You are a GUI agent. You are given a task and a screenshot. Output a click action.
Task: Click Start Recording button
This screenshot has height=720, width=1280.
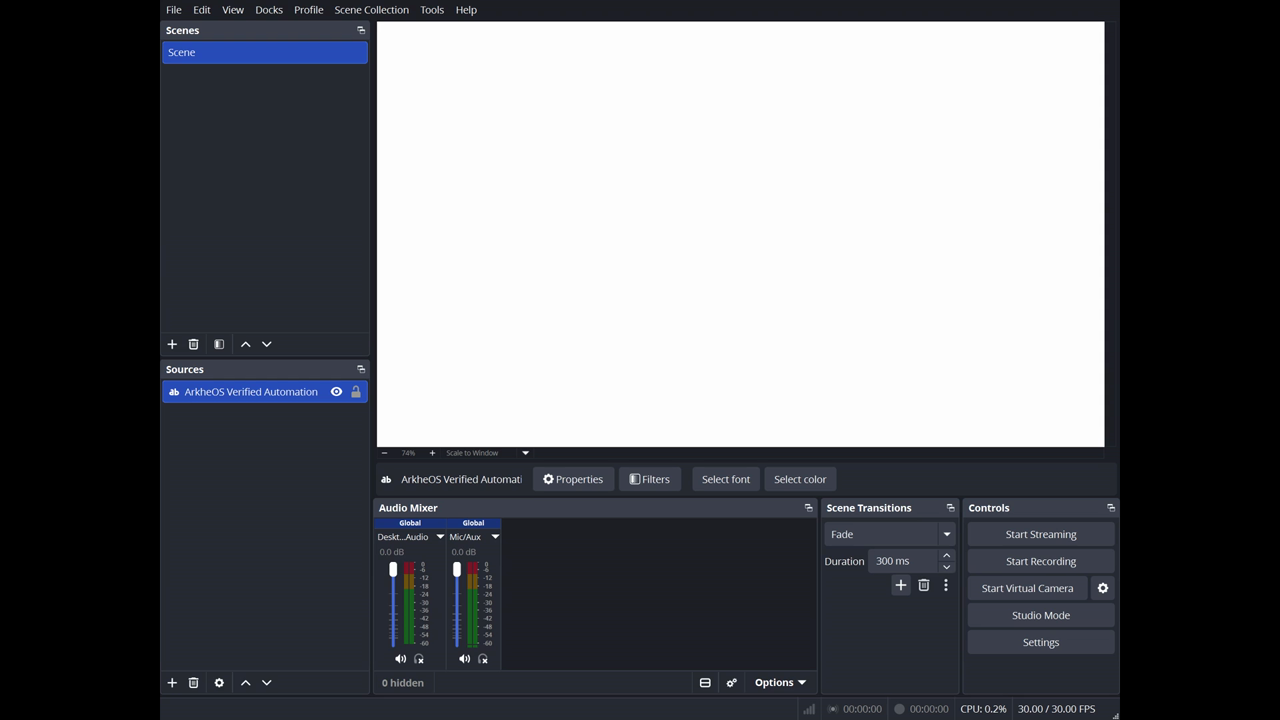(x=1041, y=561)
